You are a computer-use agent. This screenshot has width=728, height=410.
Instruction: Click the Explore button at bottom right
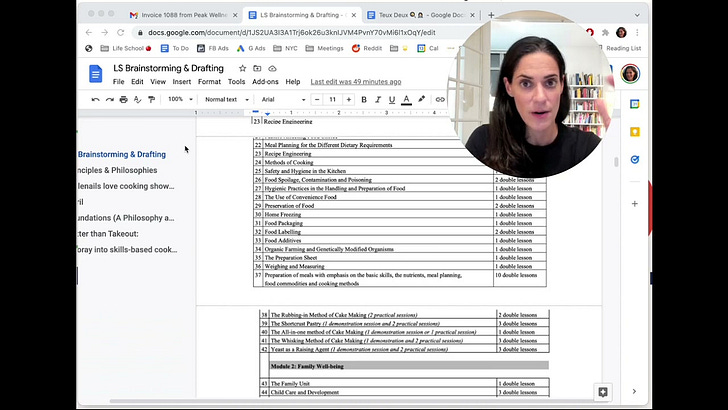tap(603, 392)
